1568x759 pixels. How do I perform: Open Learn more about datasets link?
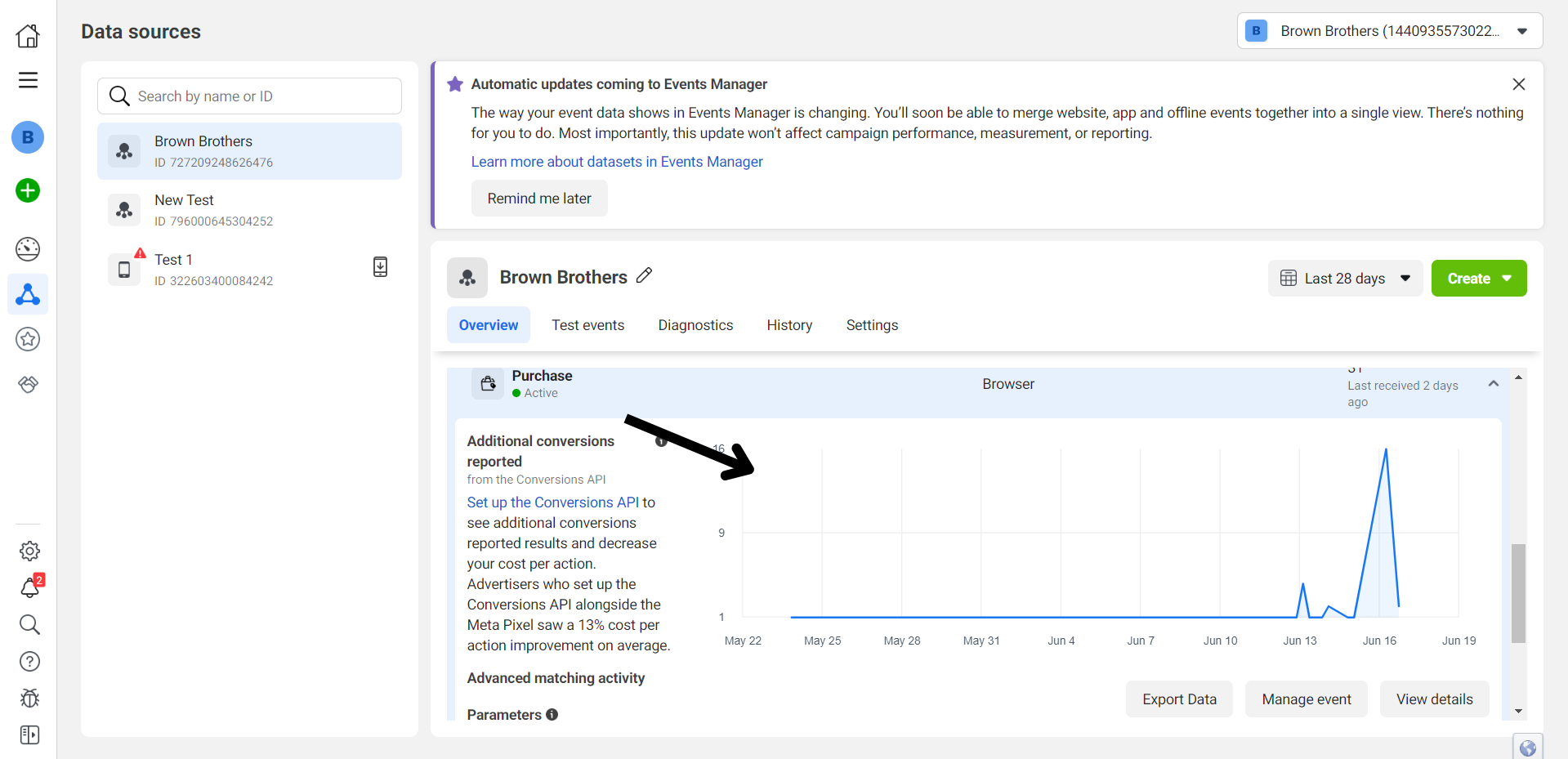(617, 162)
